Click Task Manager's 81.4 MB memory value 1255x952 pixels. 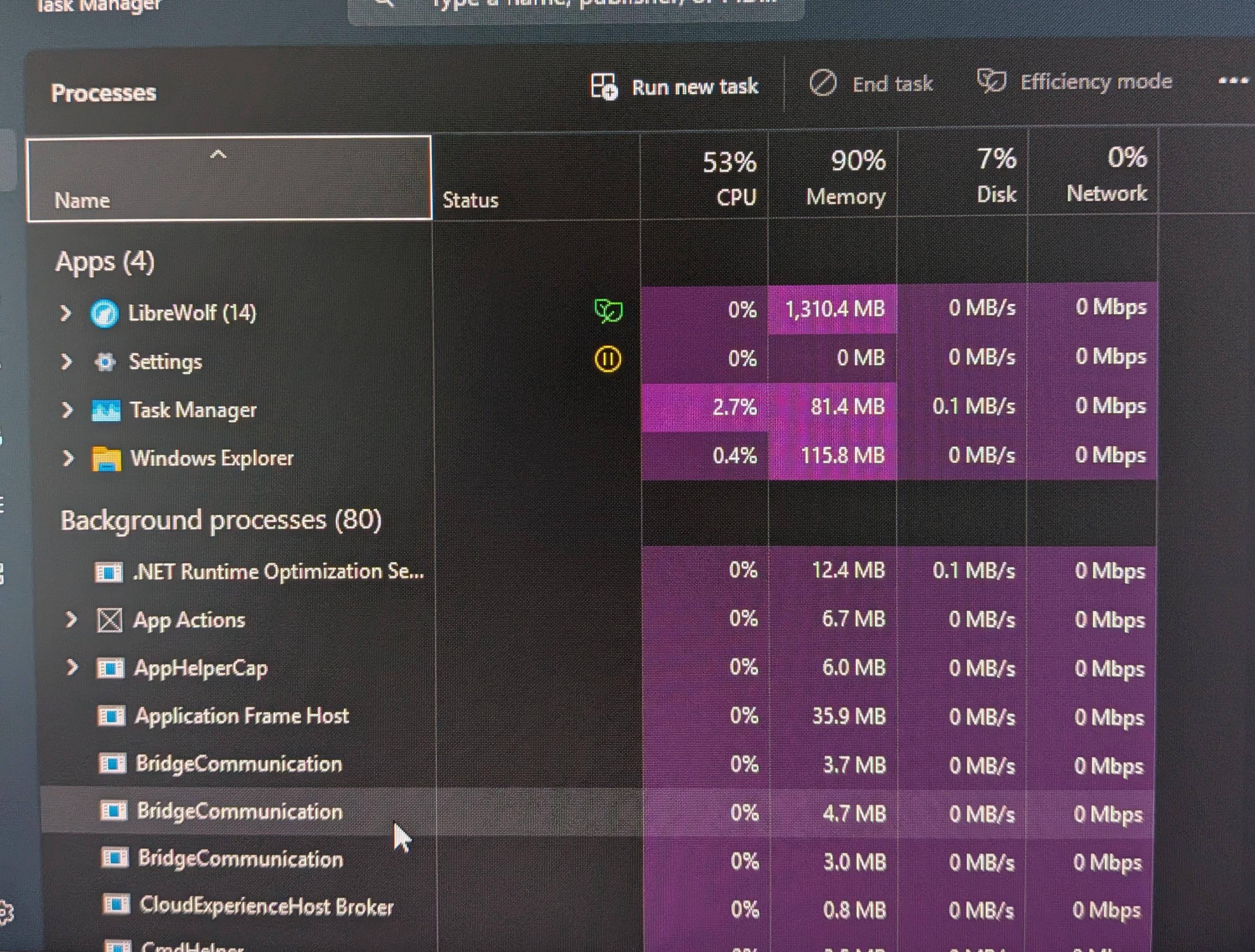pyautogui.click(x=848, y=406)
